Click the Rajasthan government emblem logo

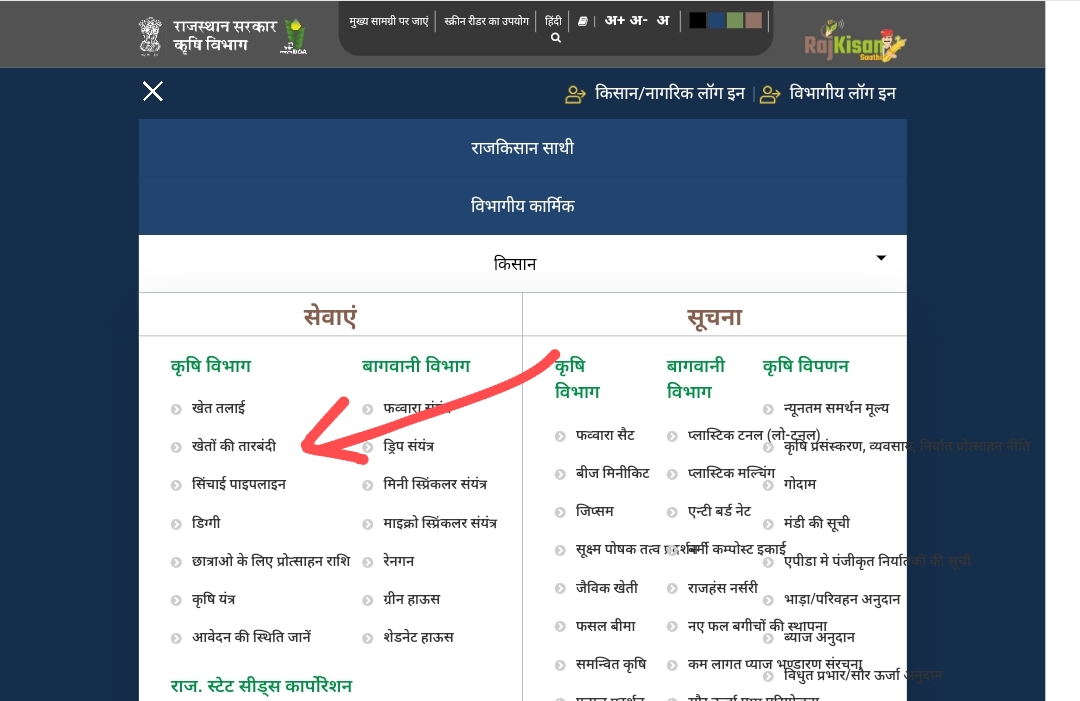[x=150, y=36]
